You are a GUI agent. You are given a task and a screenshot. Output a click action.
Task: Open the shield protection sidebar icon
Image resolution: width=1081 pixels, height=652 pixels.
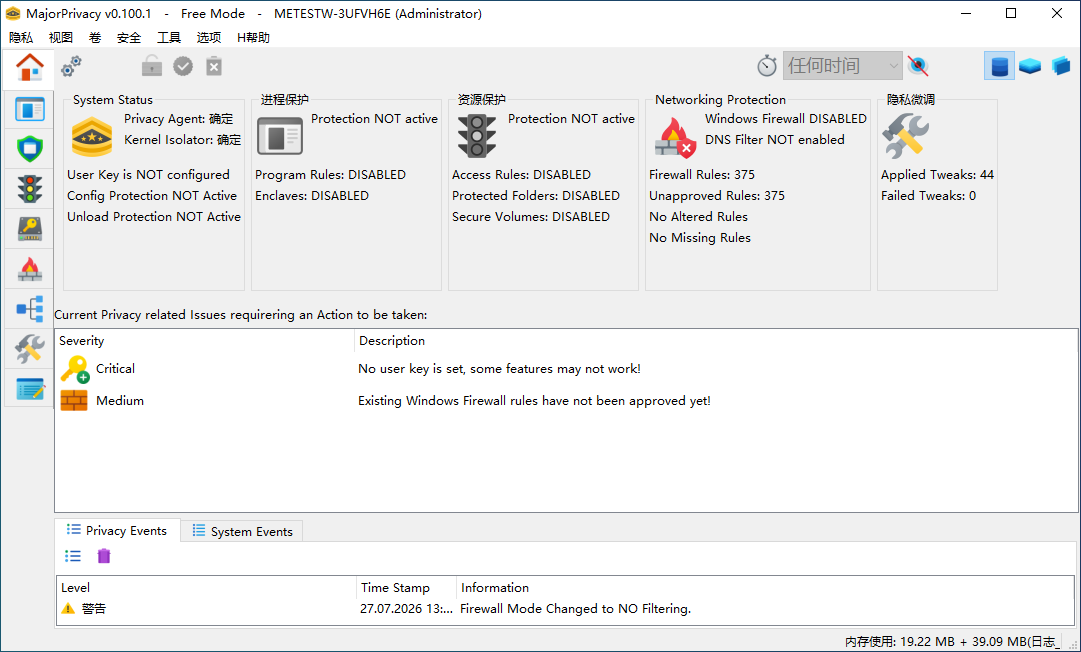(x=29, y=148)
